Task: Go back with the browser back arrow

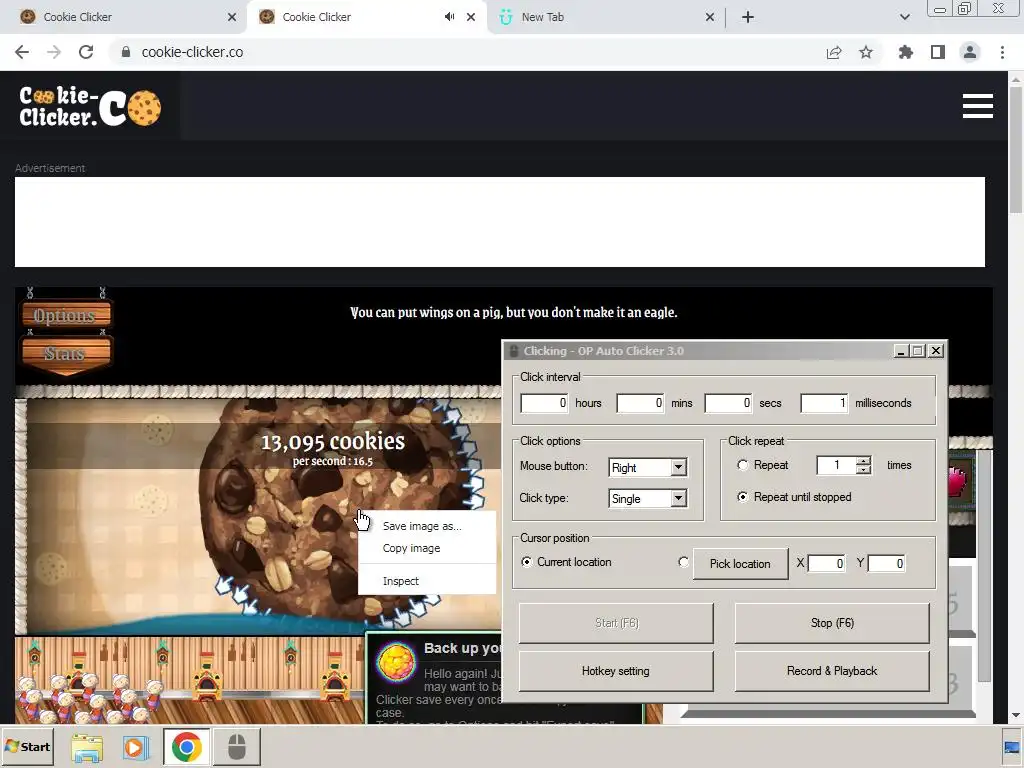Action: click(x=22, y=52)
